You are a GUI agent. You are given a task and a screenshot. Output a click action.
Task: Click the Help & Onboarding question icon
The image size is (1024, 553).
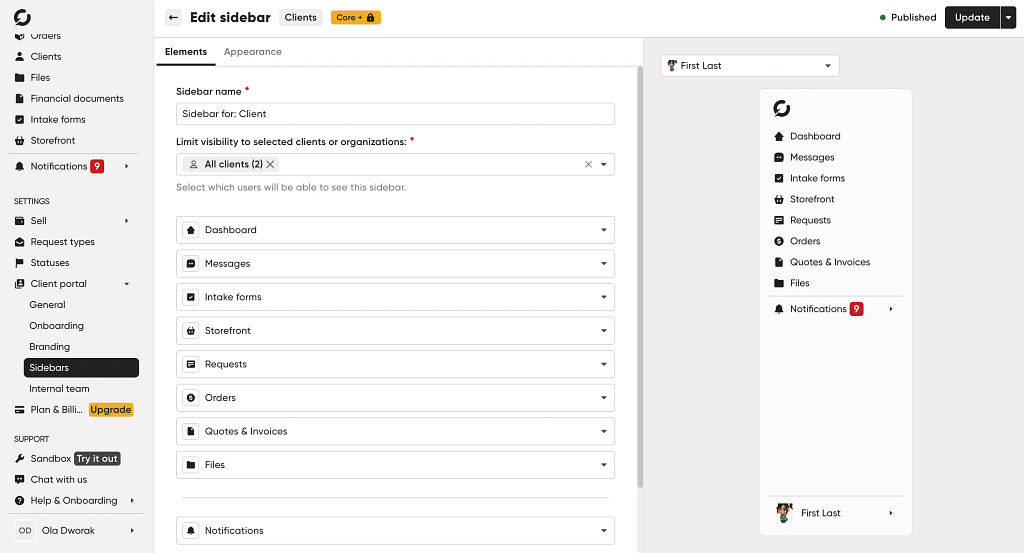(20, 500)
